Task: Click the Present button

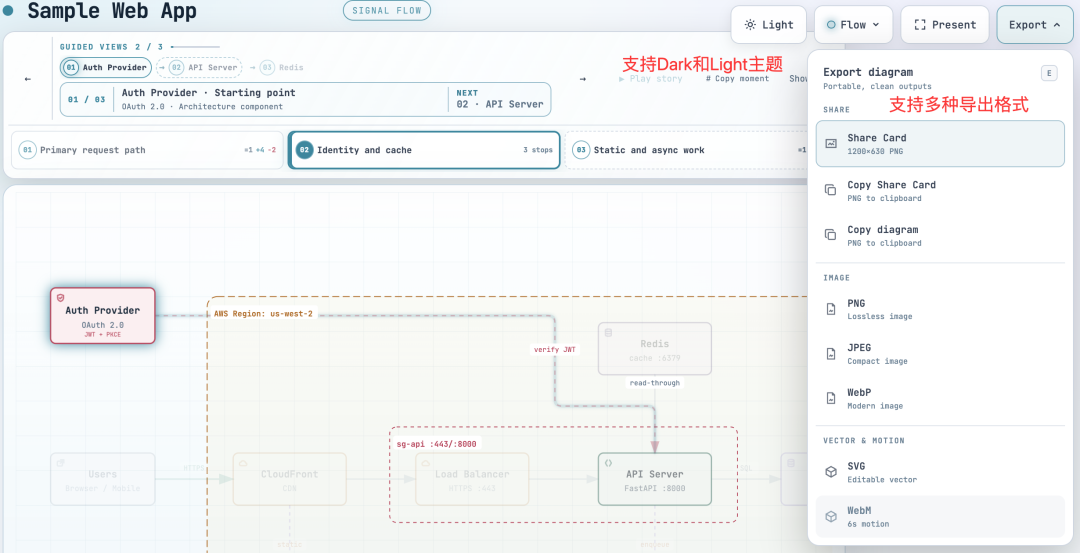Action: (945, 25)
